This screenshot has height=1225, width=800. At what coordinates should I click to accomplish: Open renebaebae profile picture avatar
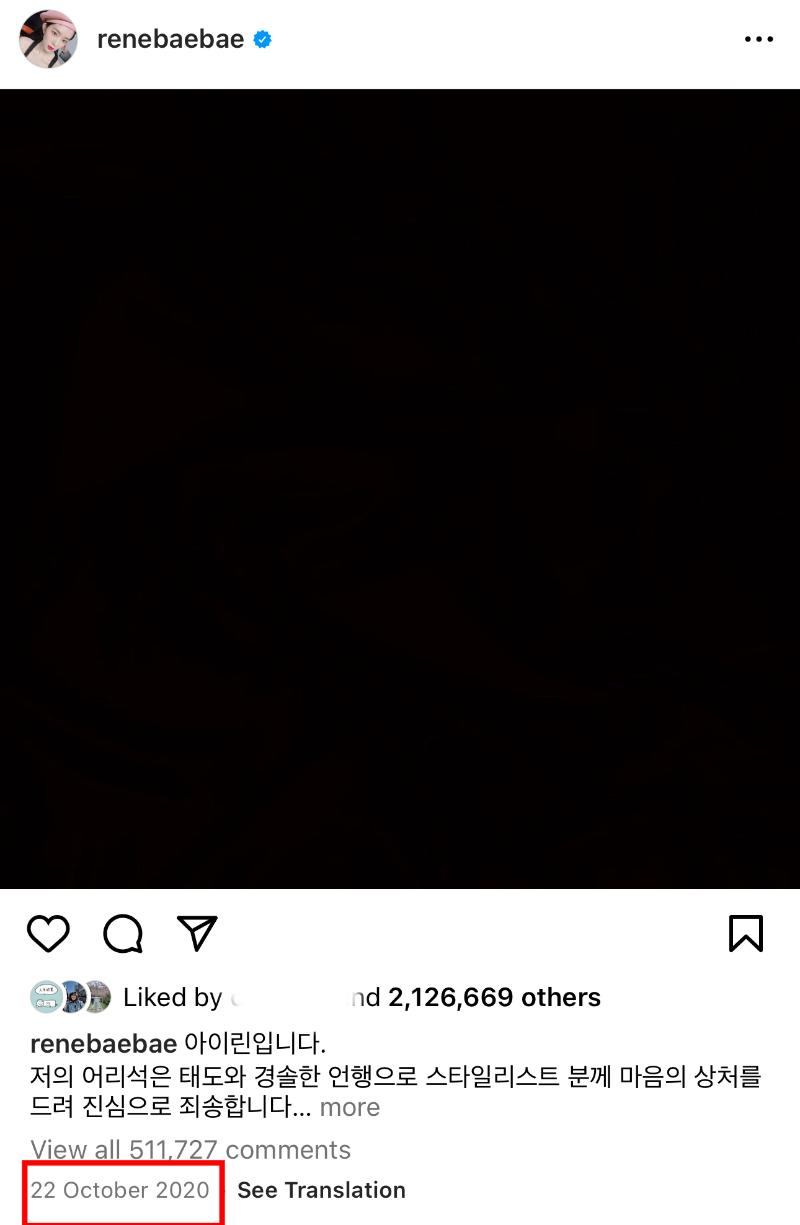click(x=49, y=40)
